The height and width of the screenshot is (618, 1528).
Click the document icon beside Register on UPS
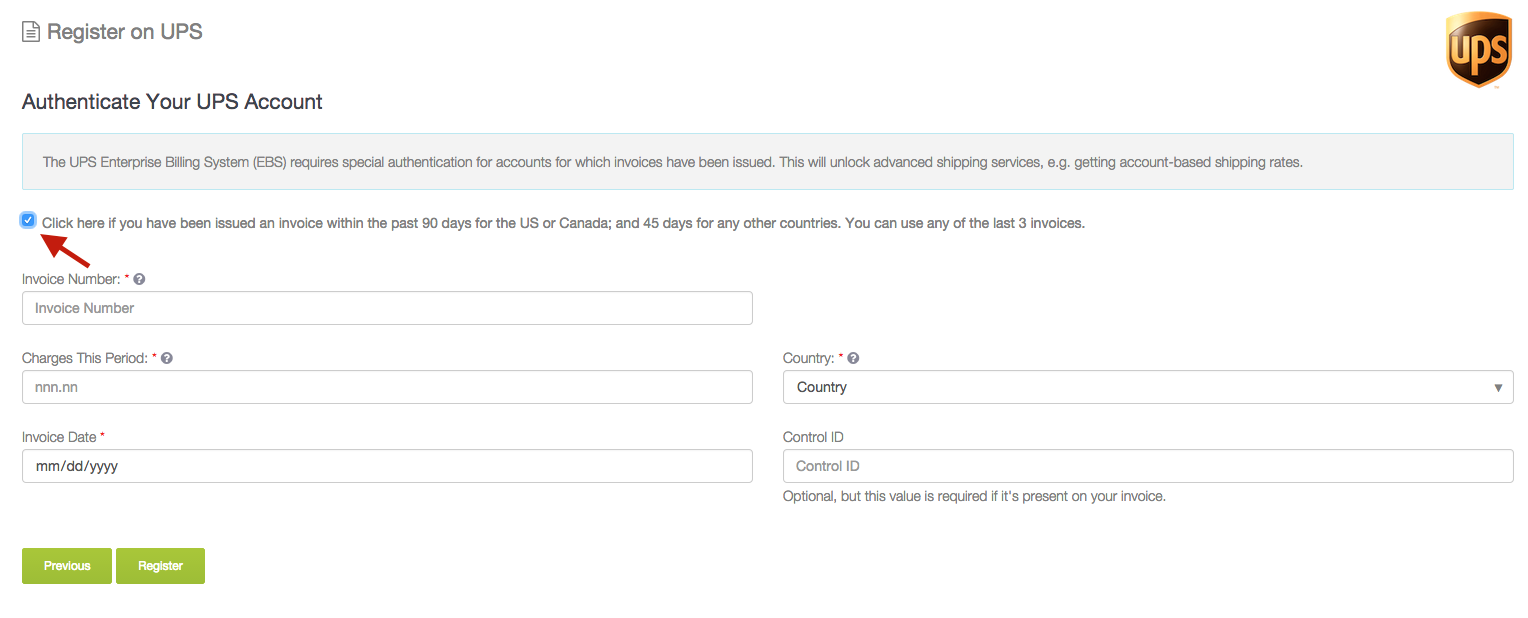click(31, 32)
